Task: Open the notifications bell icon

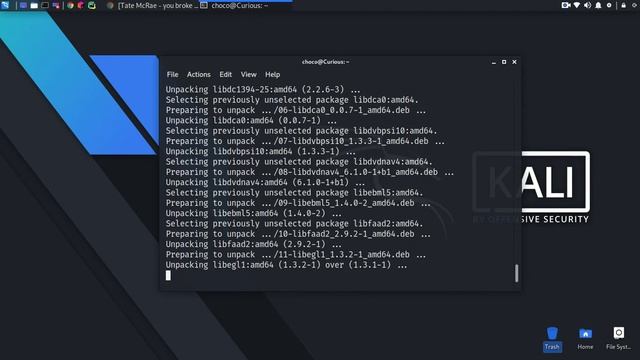Action: (598, 5)
